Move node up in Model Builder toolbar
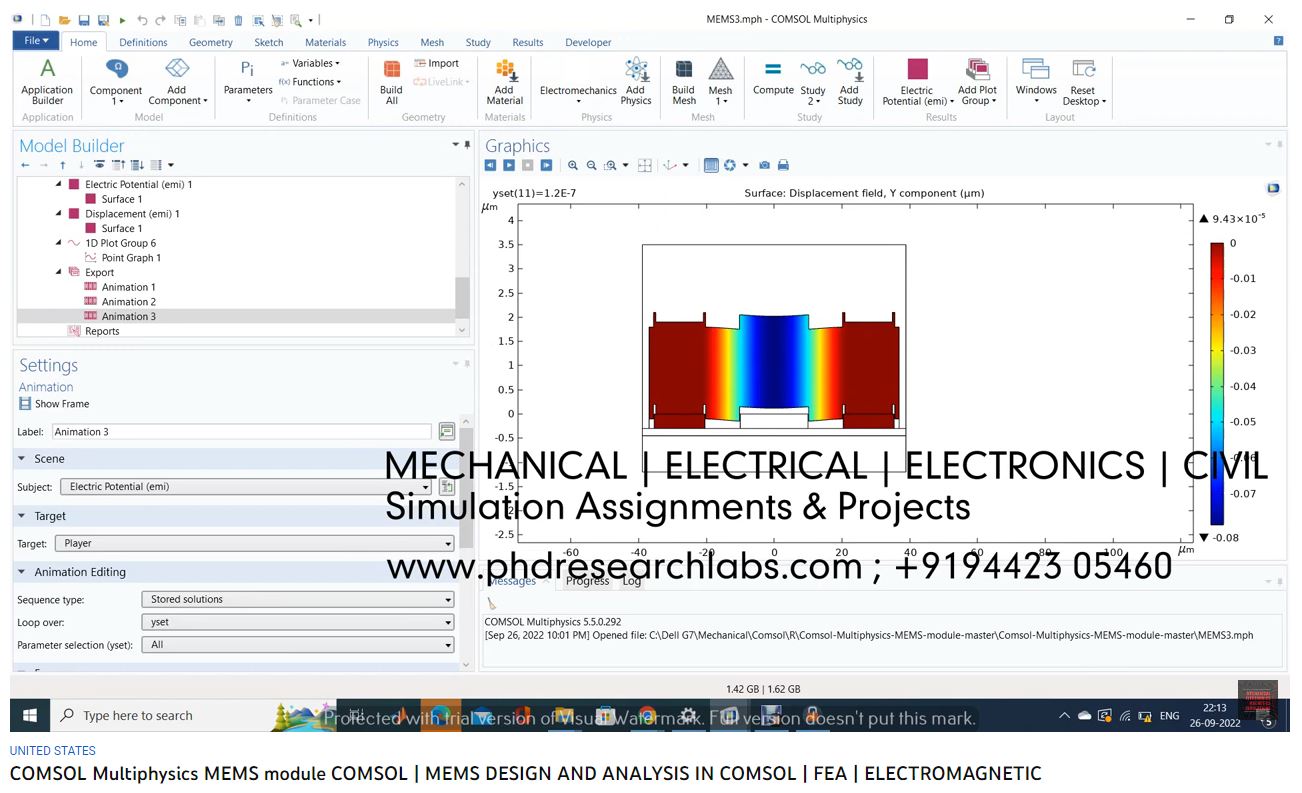Screen dimensions: 1302x793 [63, 165]
